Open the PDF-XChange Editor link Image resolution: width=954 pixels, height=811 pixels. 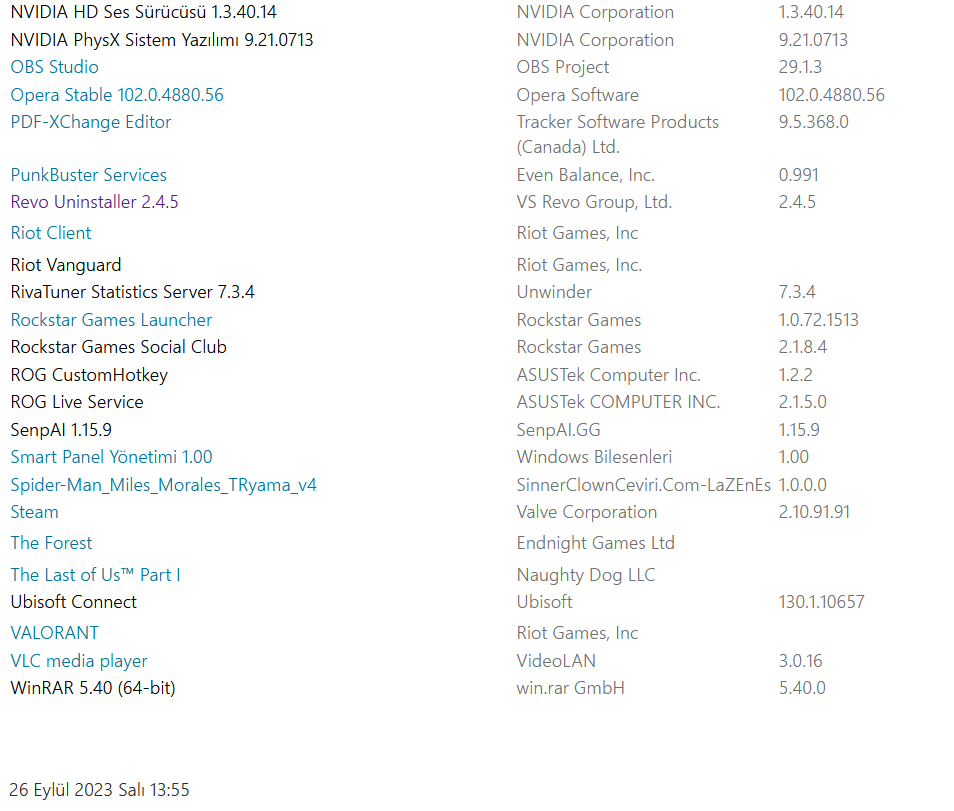91,122
